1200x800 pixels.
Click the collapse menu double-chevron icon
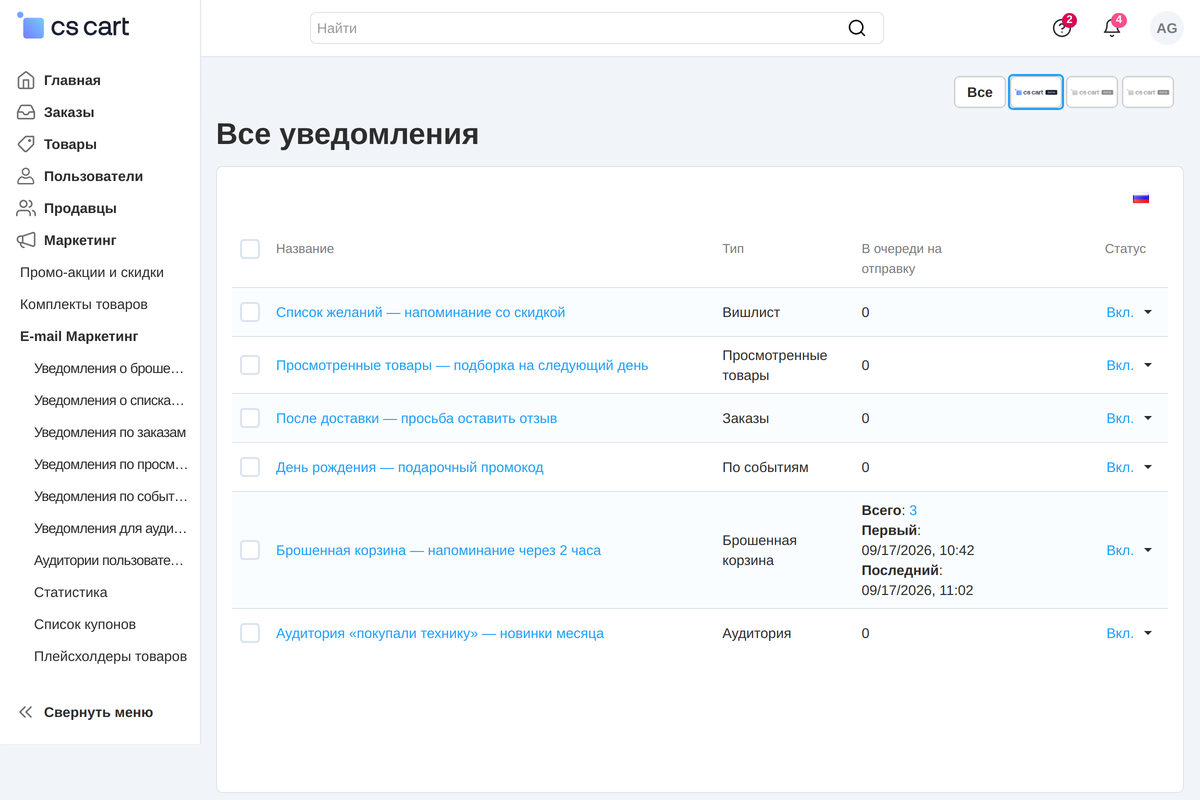(x=26, y=712)
